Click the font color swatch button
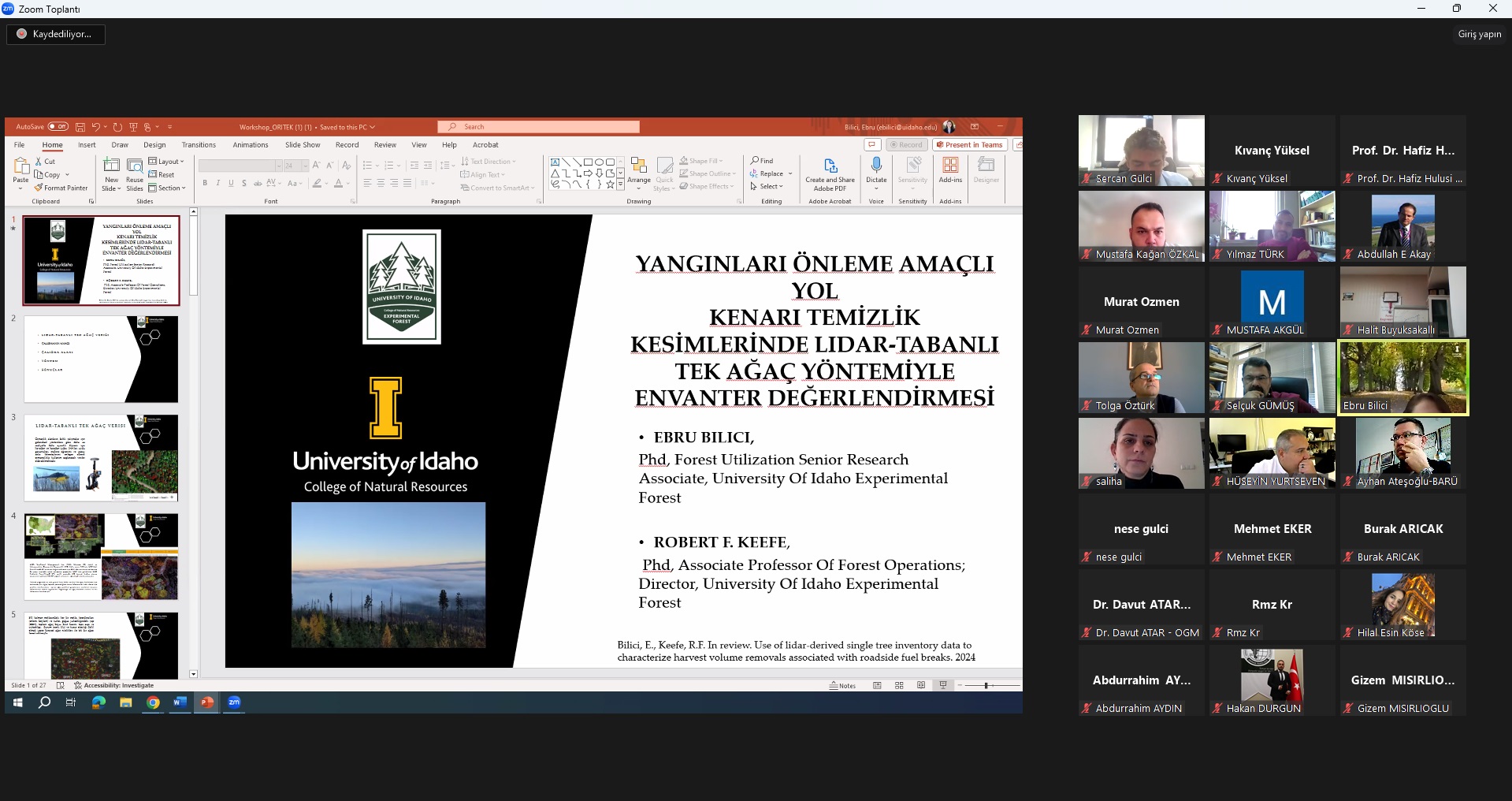This screenshot has width=1512, height=801. click(x=338, y=183)
